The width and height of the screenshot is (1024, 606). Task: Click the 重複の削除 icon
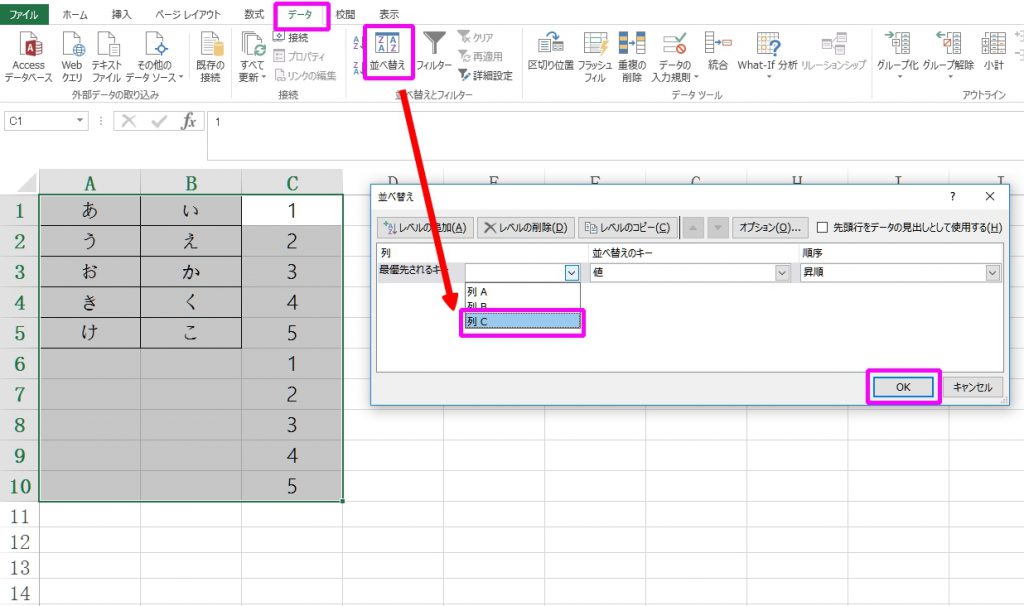pyautogui.click(x=631, y=45)
